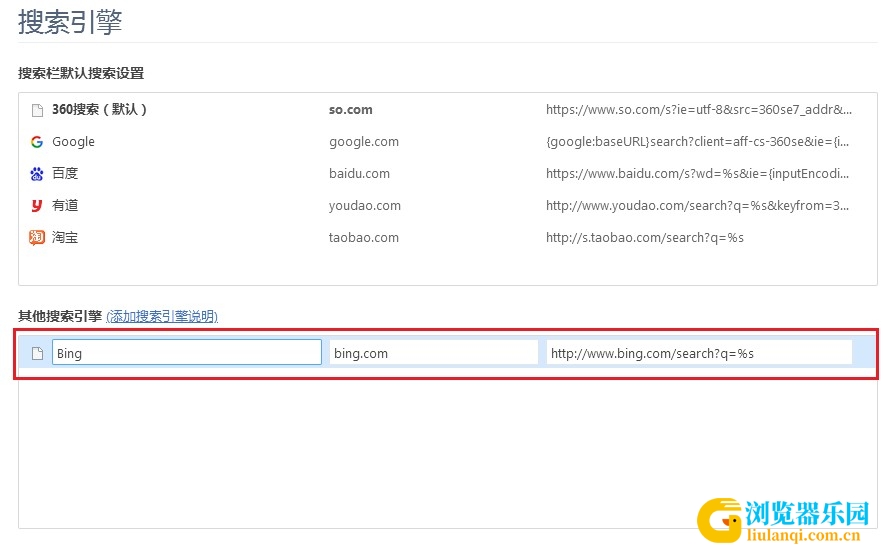Focus the Bing name input field

click(187, 352)
